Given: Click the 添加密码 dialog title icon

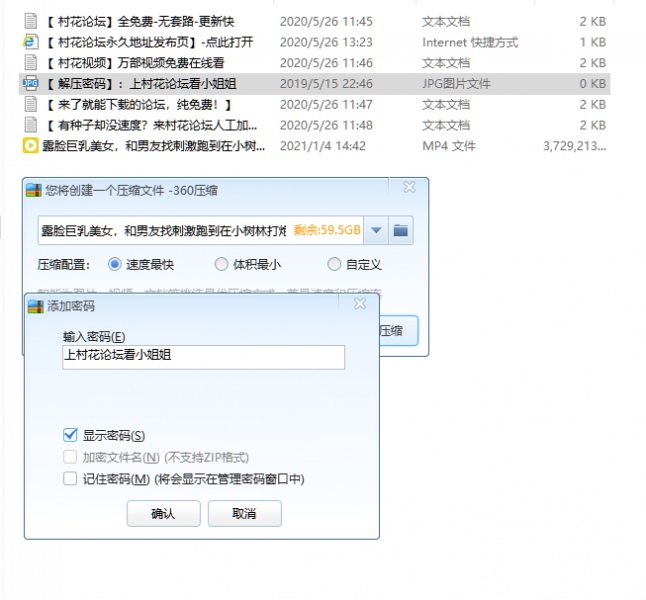Looking at the screenshot, I should coord(36,306).
